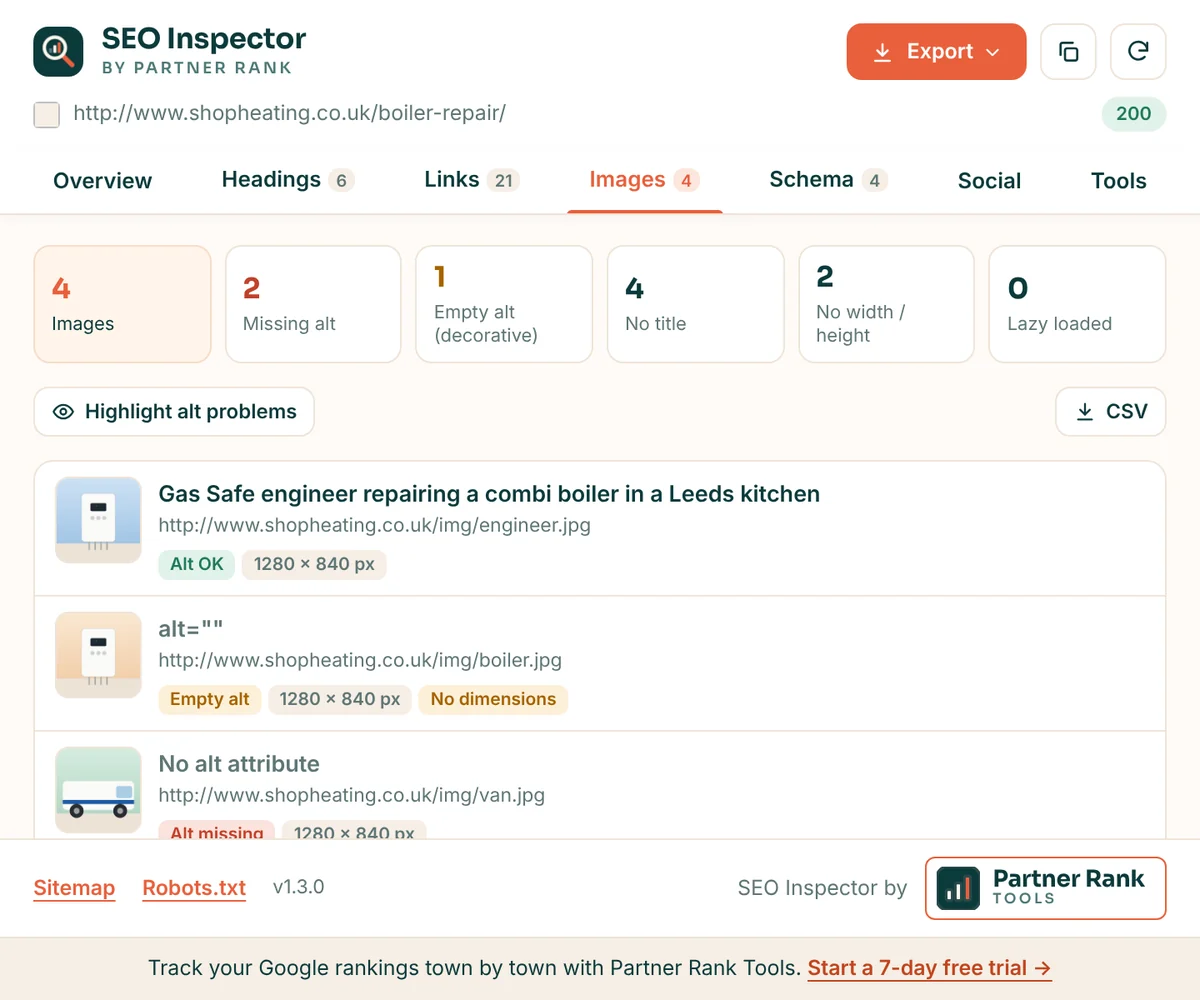
Task: Switch to the Overview tab
Action: (103, 181)
